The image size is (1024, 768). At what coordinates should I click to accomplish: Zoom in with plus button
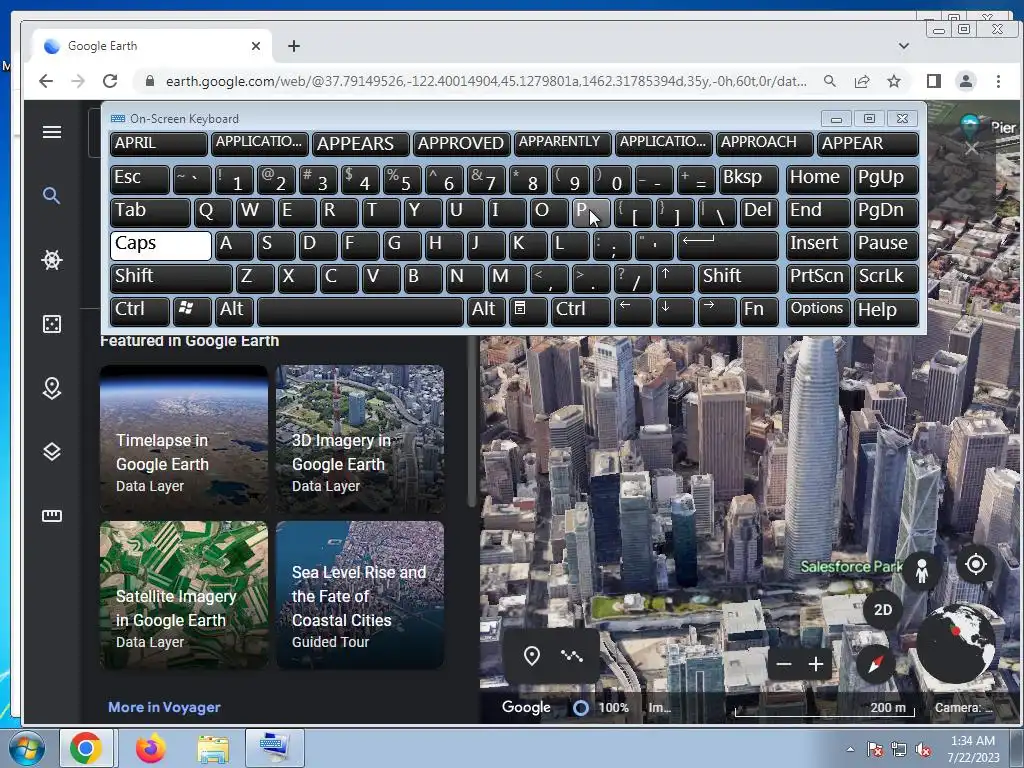(816, 665)
